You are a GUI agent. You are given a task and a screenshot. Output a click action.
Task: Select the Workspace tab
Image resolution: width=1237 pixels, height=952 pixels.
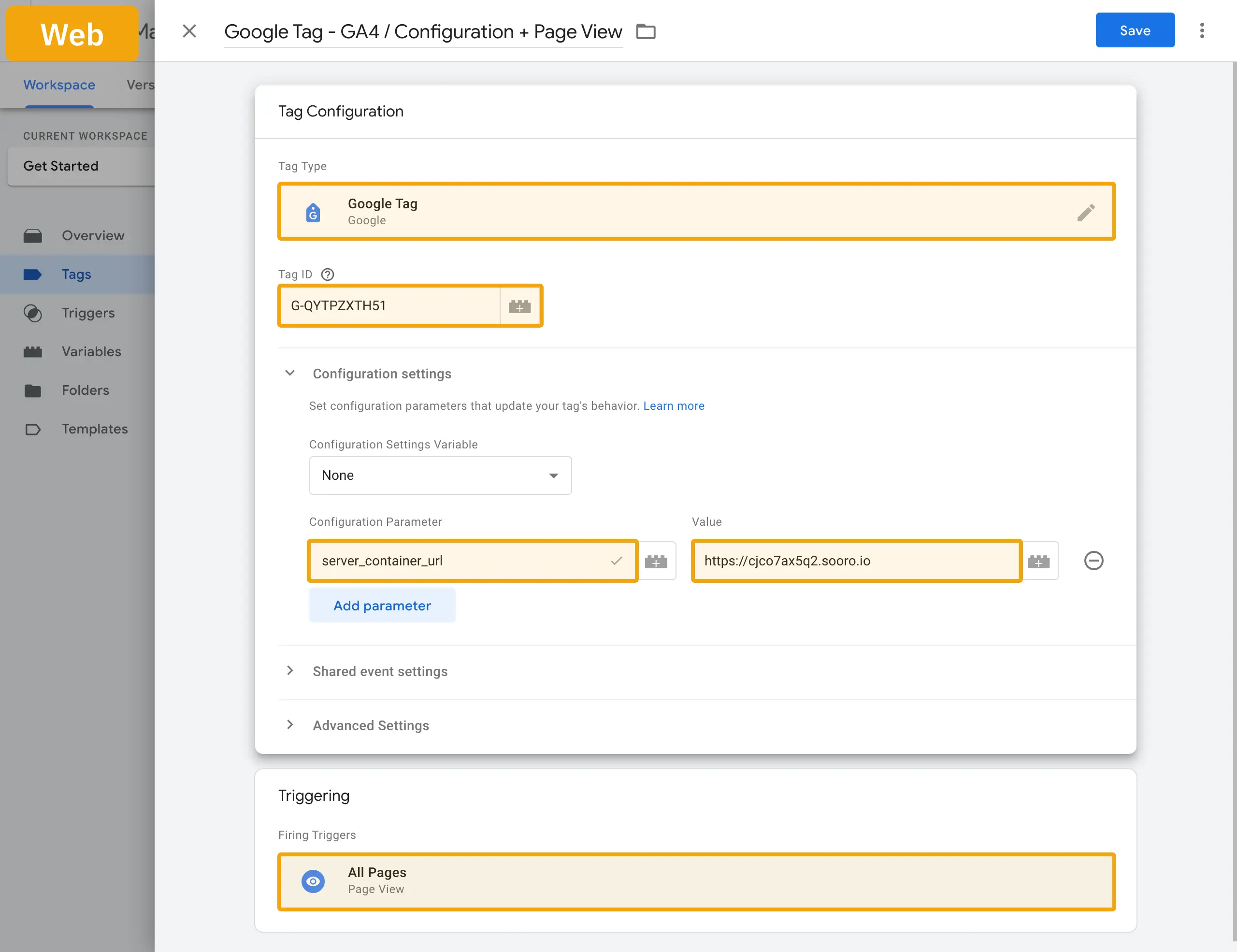tap(59, 85)
